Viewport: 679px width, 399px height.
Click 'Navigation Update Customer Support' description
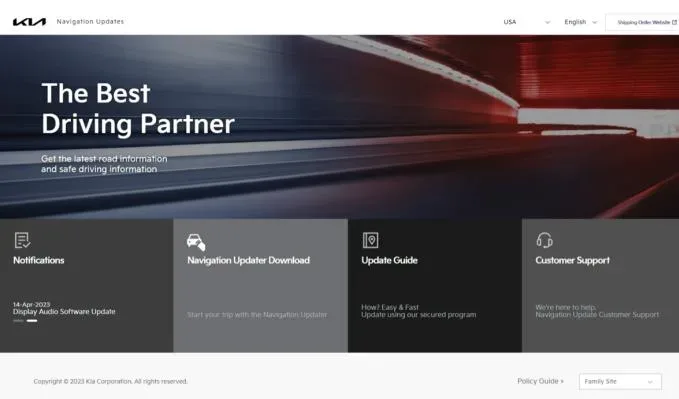click(x=597, y=315)
